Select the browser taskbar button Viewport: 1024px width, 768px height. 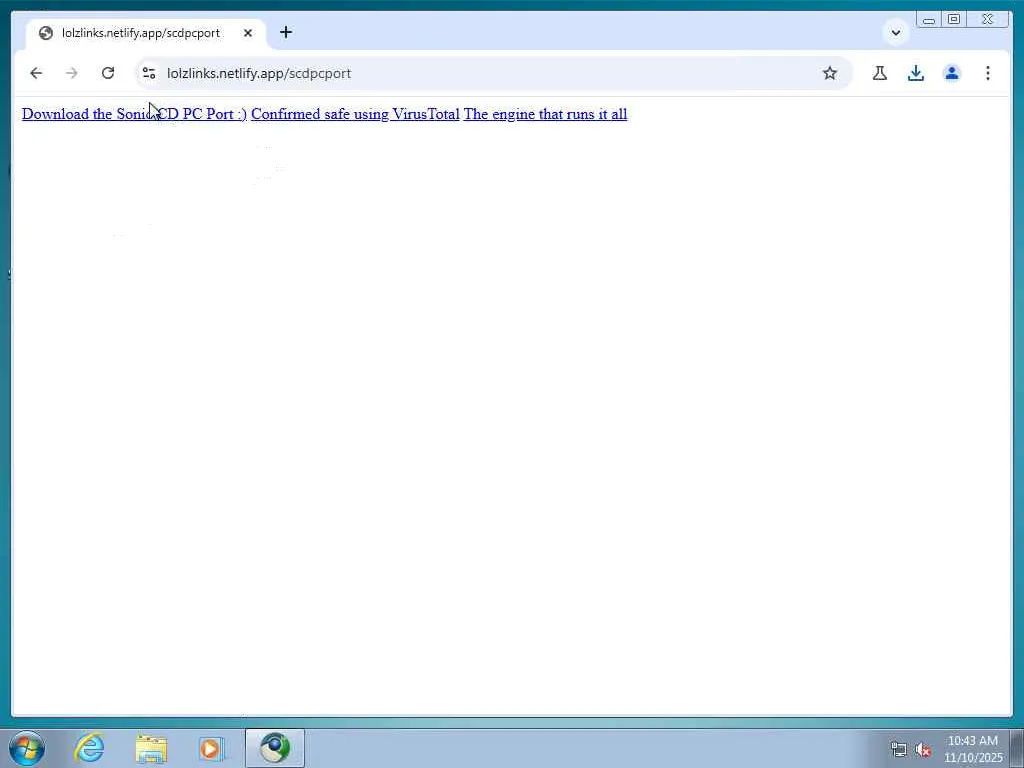(275, 748)
